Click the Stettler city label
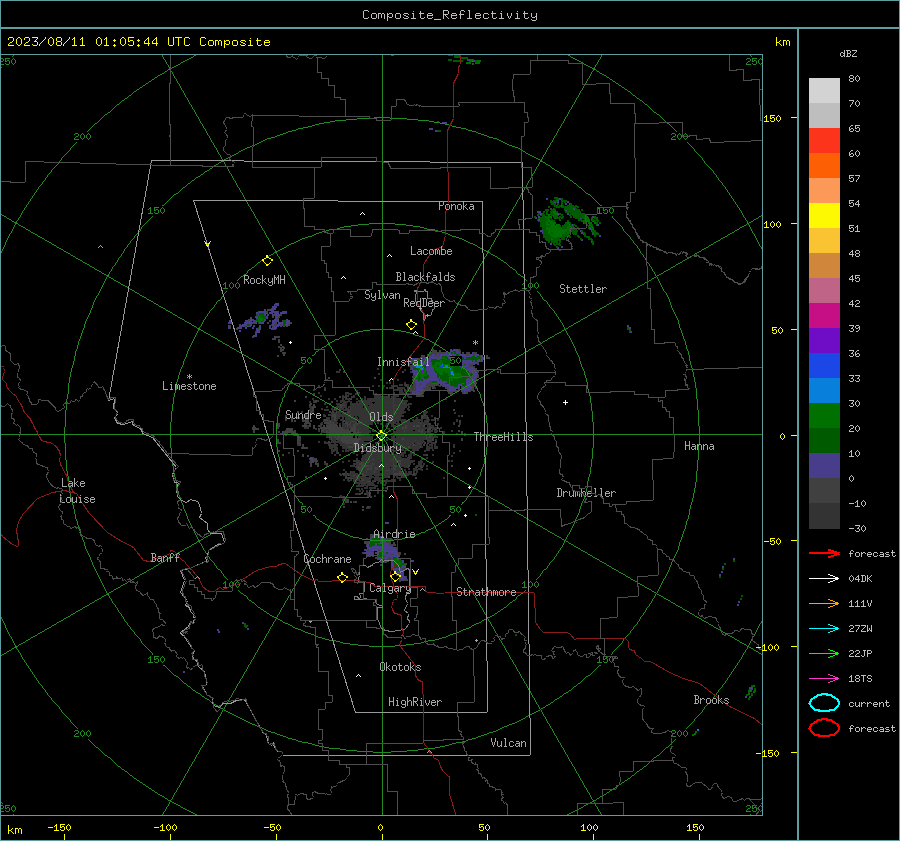This screenshot has width=900, height=841. tap(583, 289)
